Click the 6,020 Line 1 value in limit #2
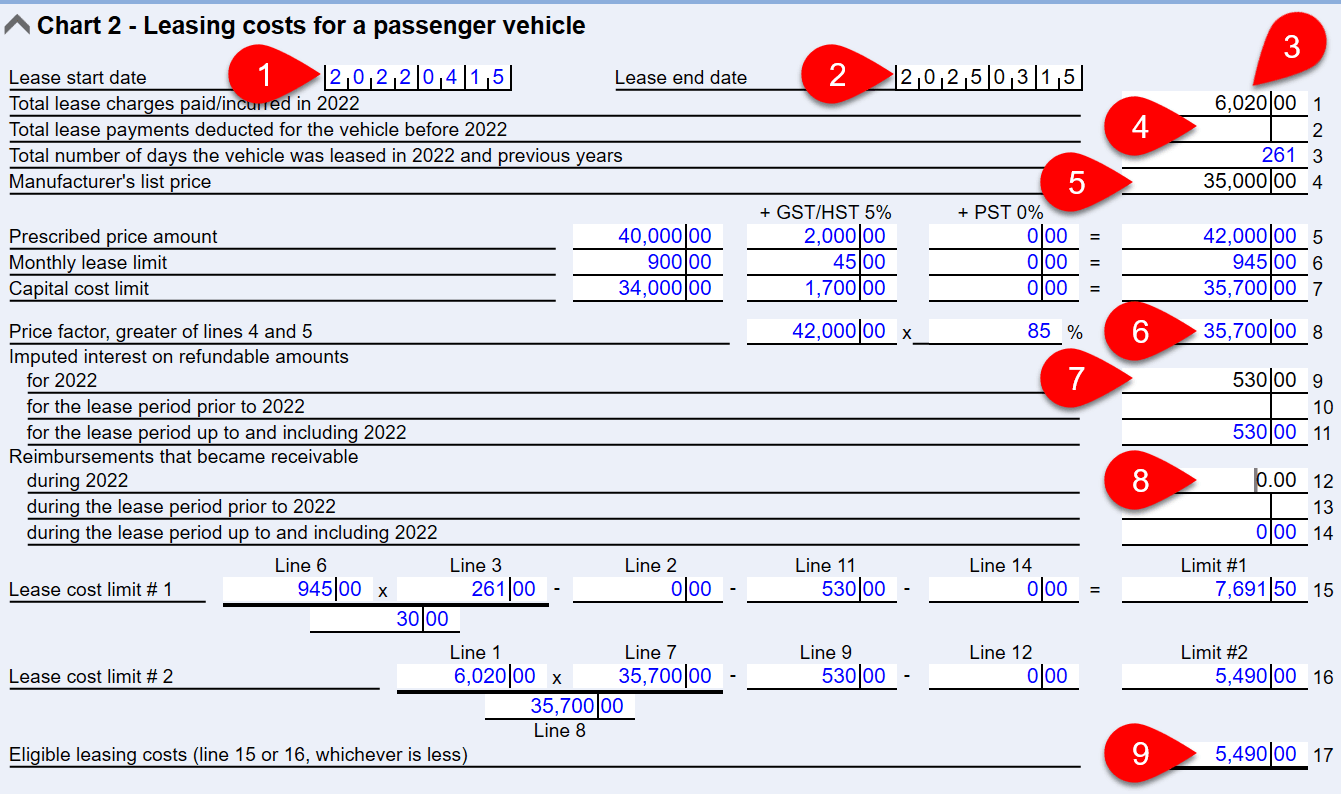The height and width of the screenshot is (794, 1341). pyautogui.click(x=471, y=676)
